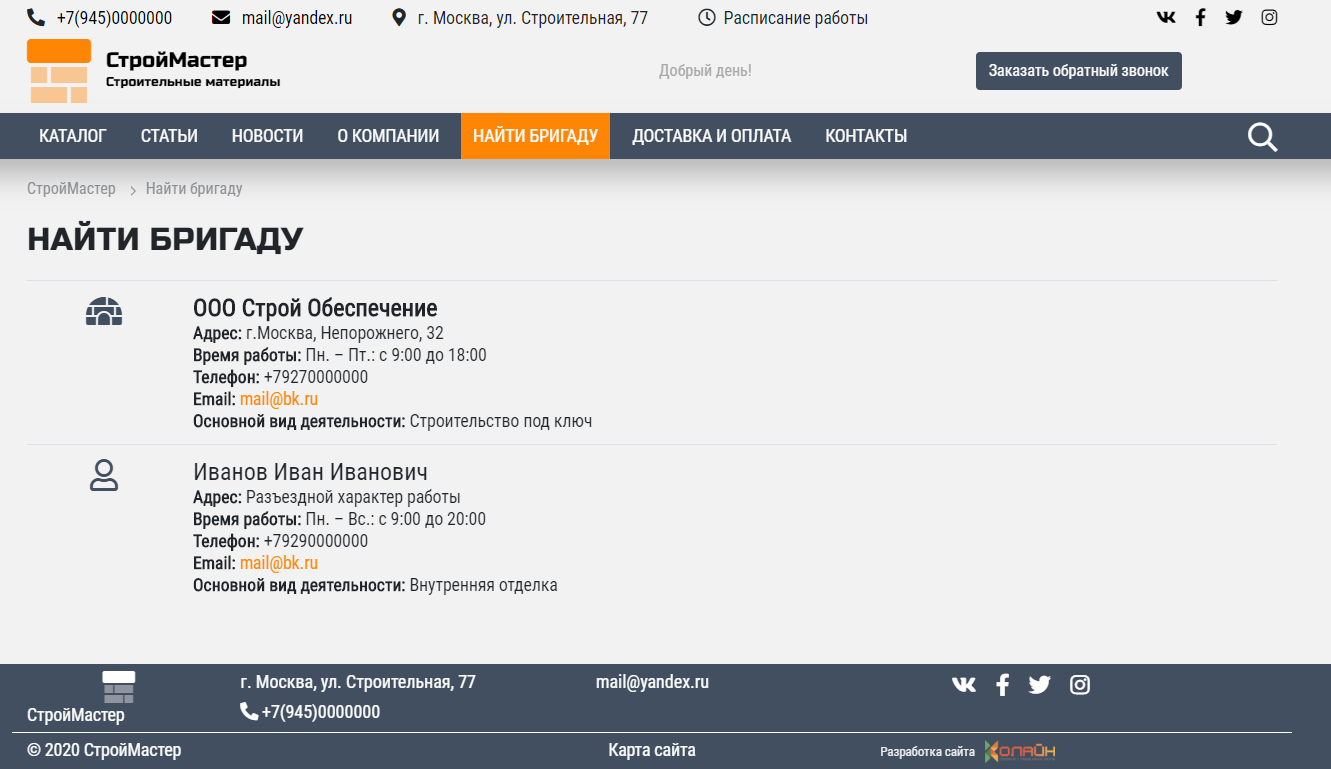Go to the Новости section
Image resolution: width=1331 pixels, height=769 pixels.
coord(267,136)
